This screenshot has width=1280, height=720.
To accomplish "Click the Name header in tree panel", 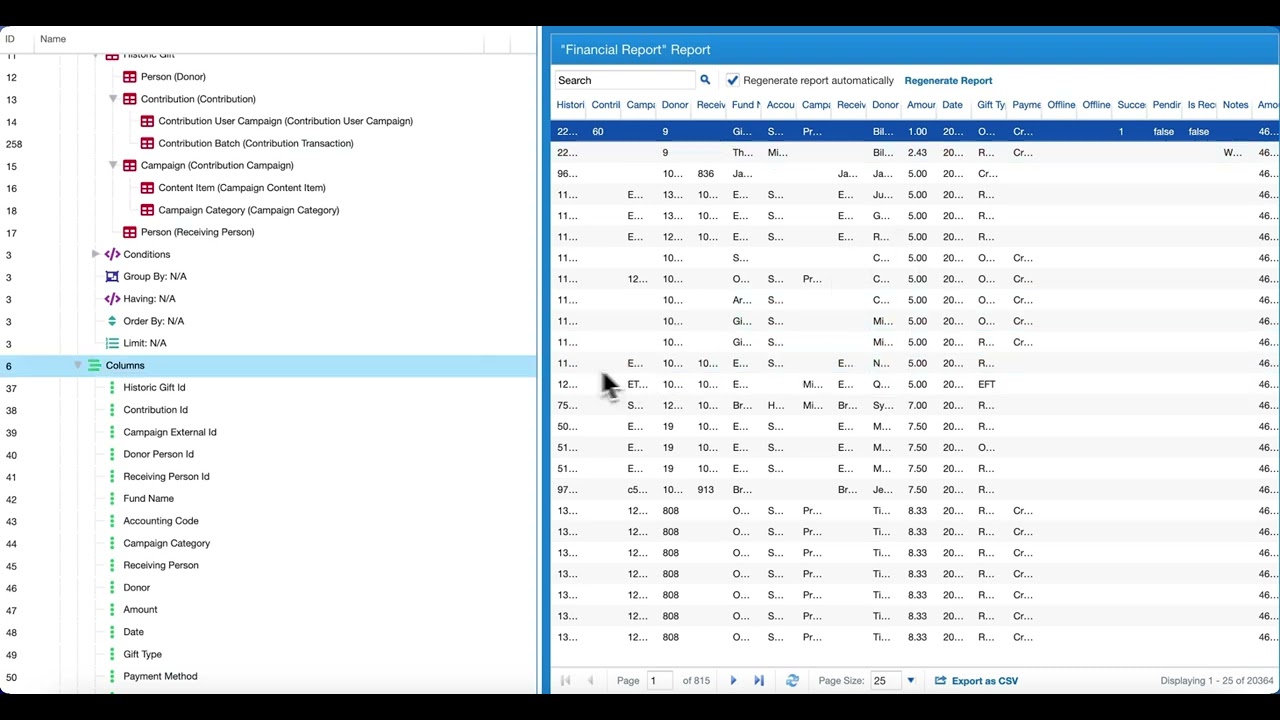I will click(x=53, y=39).
